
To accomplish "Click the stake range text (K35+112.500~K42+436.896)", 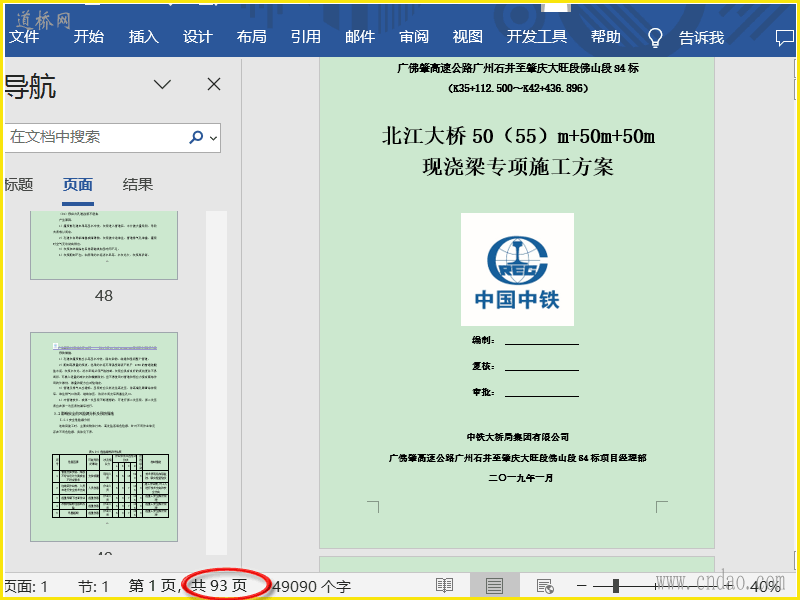I will click(518, 88).
